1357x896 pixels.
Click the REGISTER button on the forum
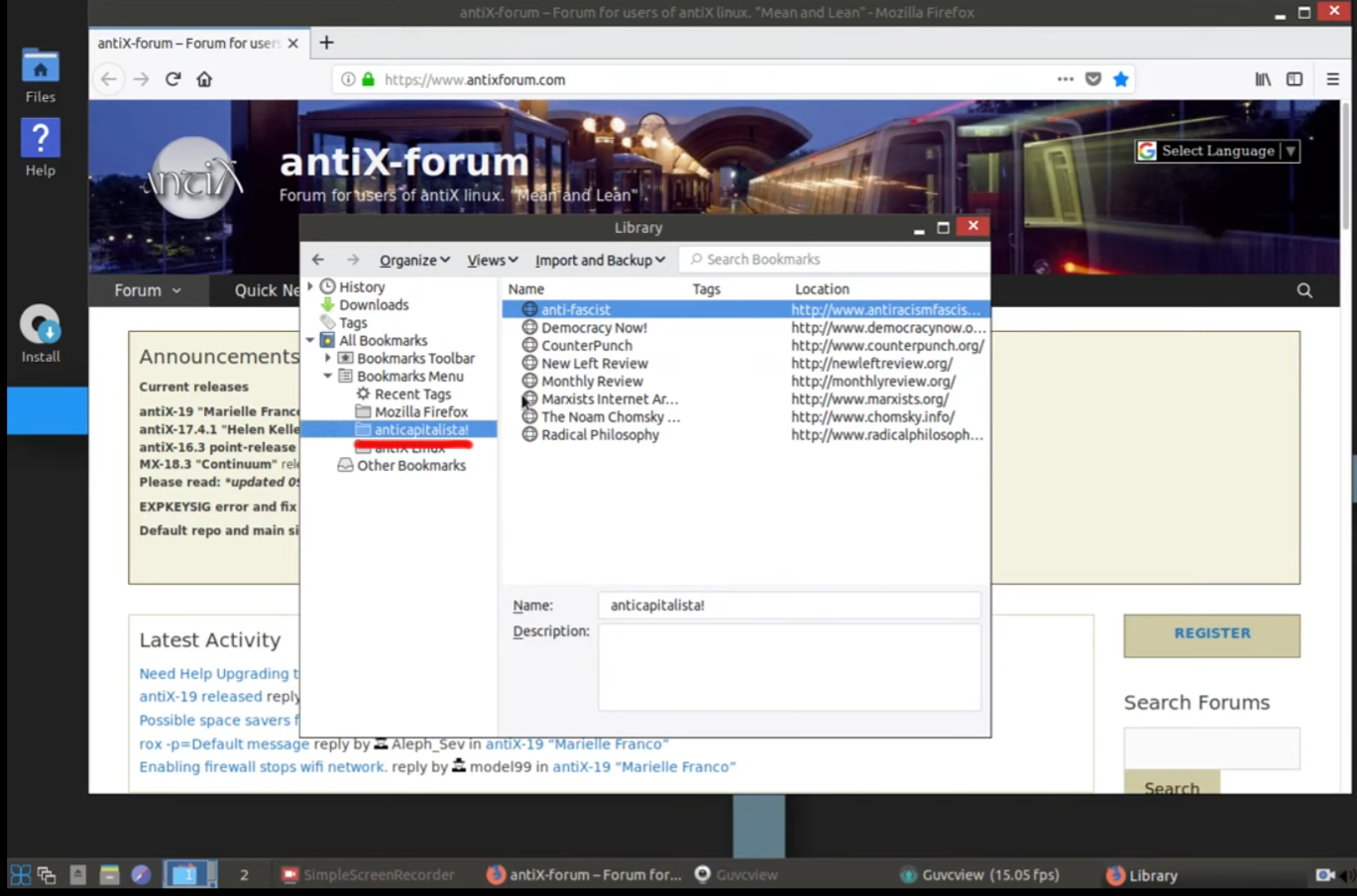pos(1211,635)
